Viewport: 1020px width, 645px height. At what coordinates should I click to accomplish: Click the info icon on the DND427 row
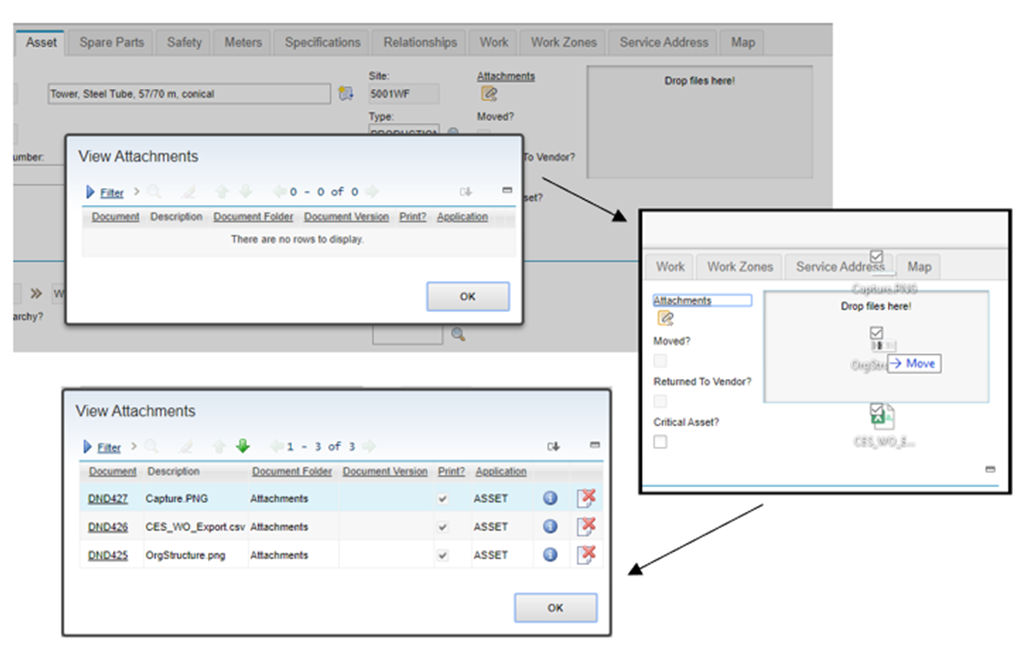coord(549,497)
